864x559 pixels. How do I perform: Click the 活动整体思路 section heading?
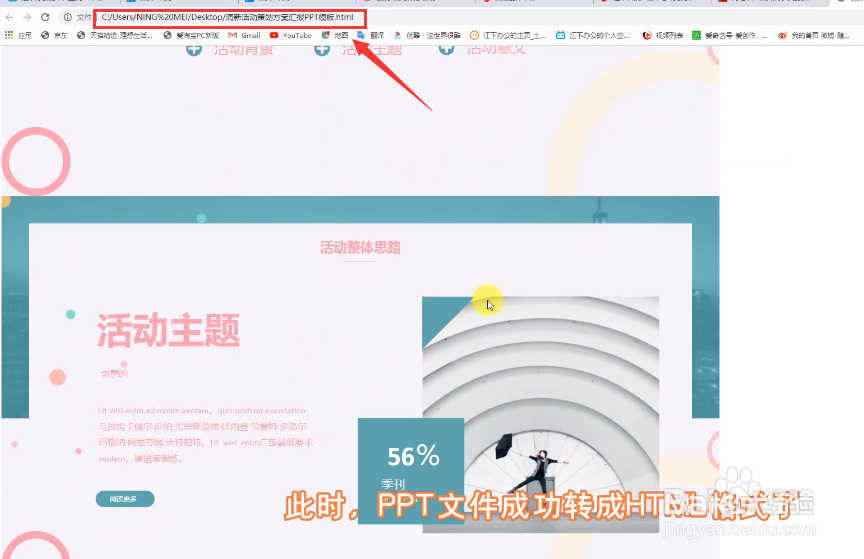pyautogui.click(x=360, y=248)
